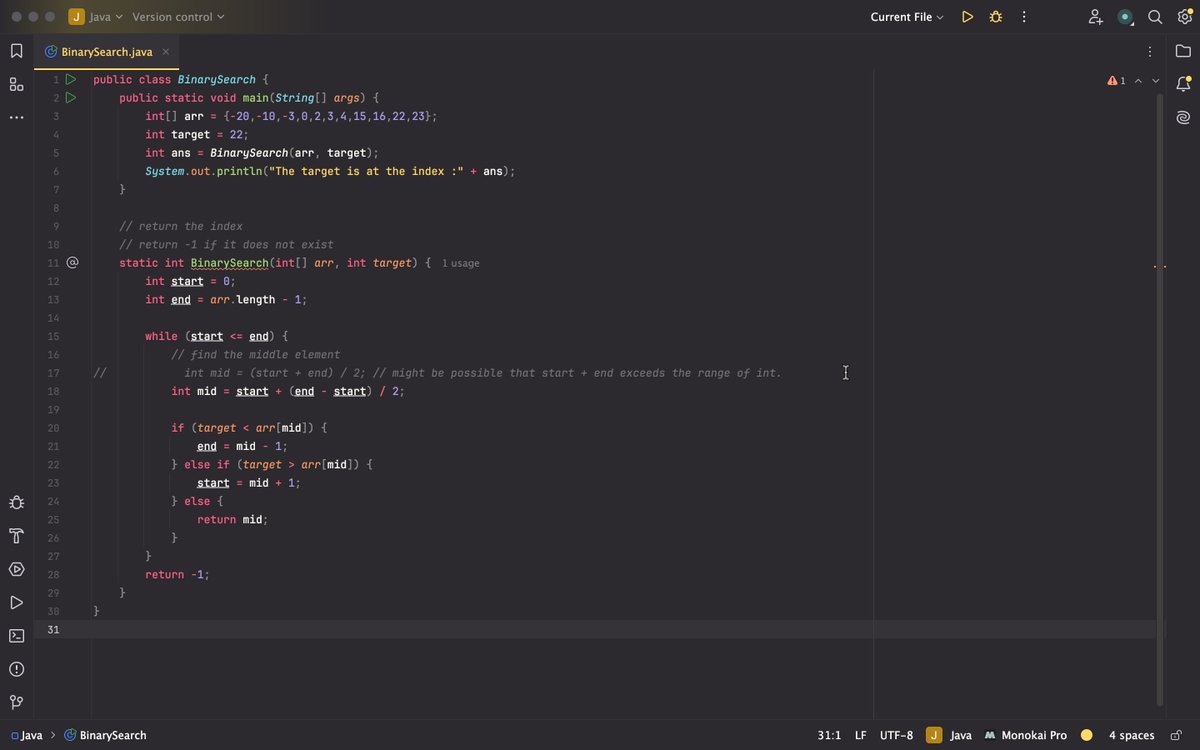Click BinarySearch in the navigation breadcrumb
Viewport: 1200px width, 750px height.
(x=106, y=735)
